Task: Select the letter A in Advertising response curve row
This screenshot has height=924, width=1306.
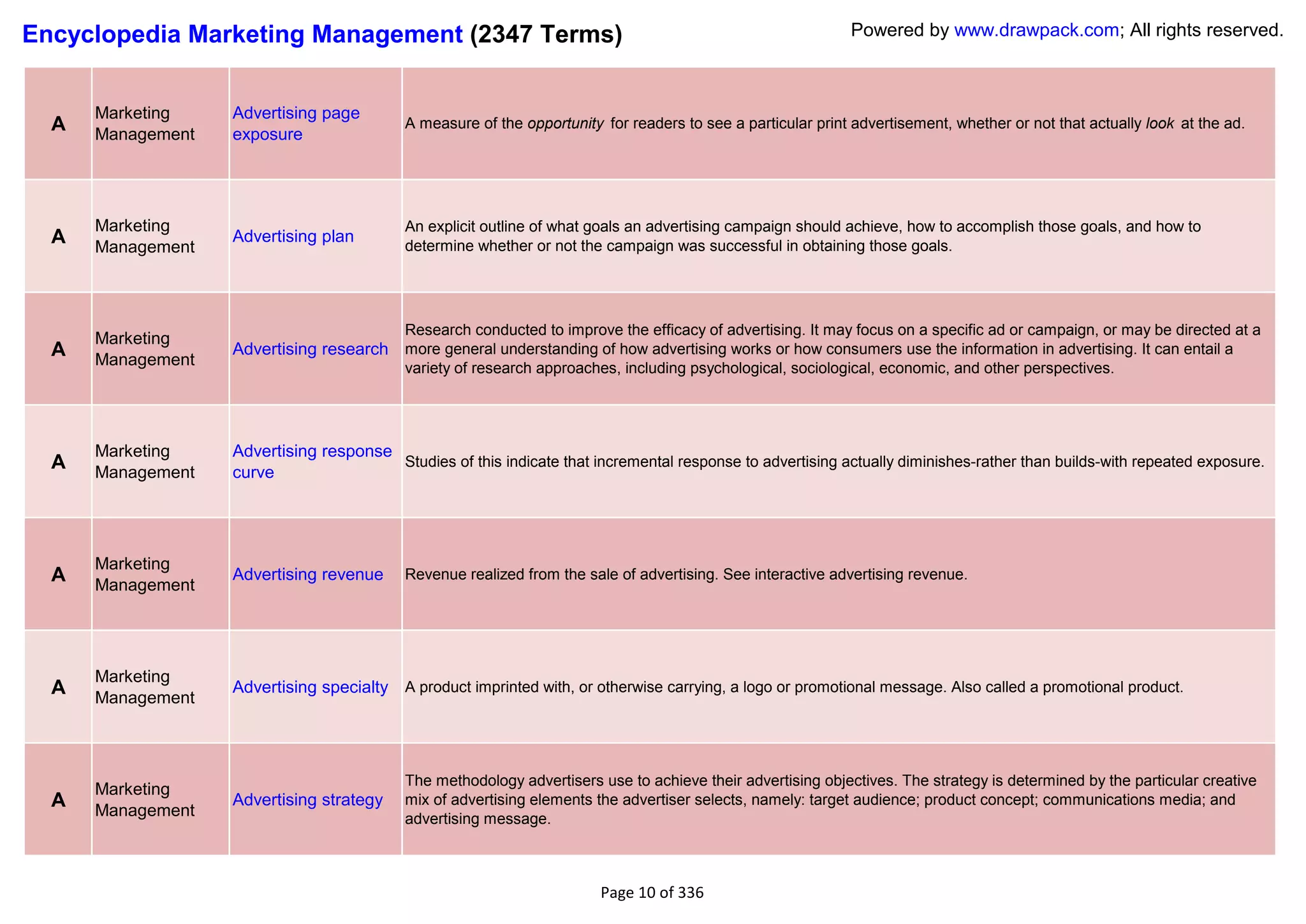Action: 58,462
